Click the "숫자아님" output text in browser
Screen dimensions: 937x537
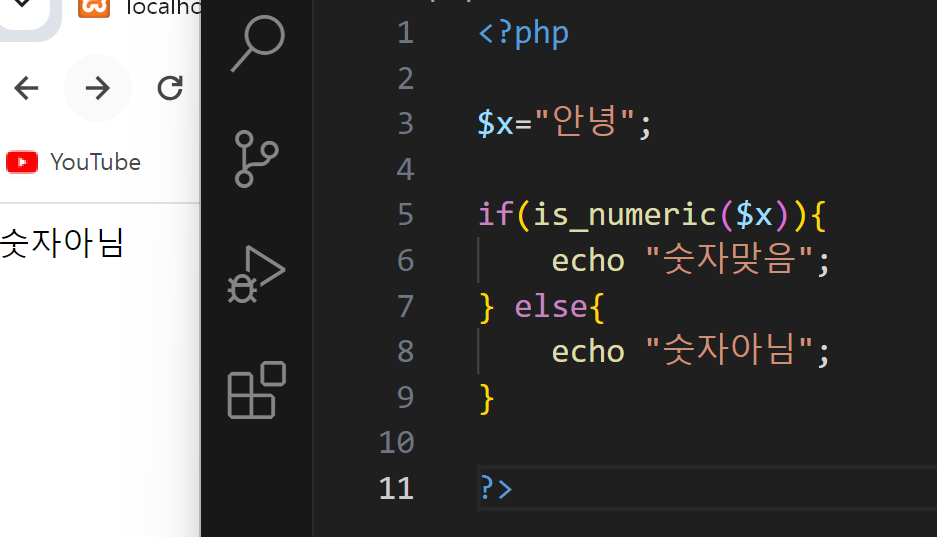[62, 243]
